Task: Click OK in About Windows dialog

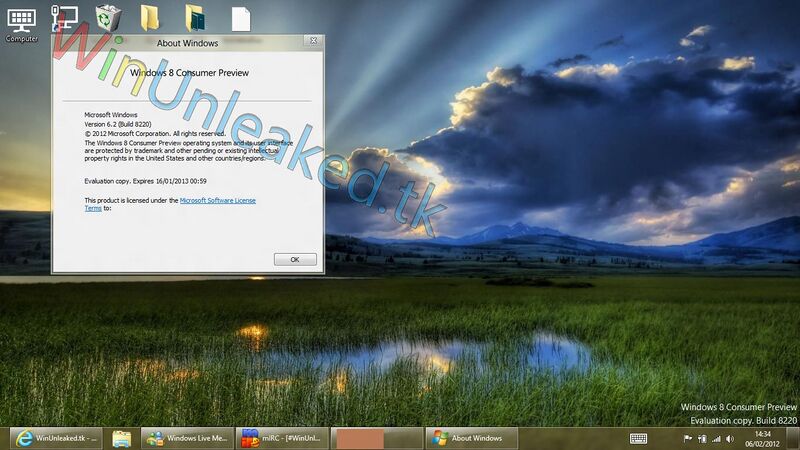Action: [x=295, y=259]
